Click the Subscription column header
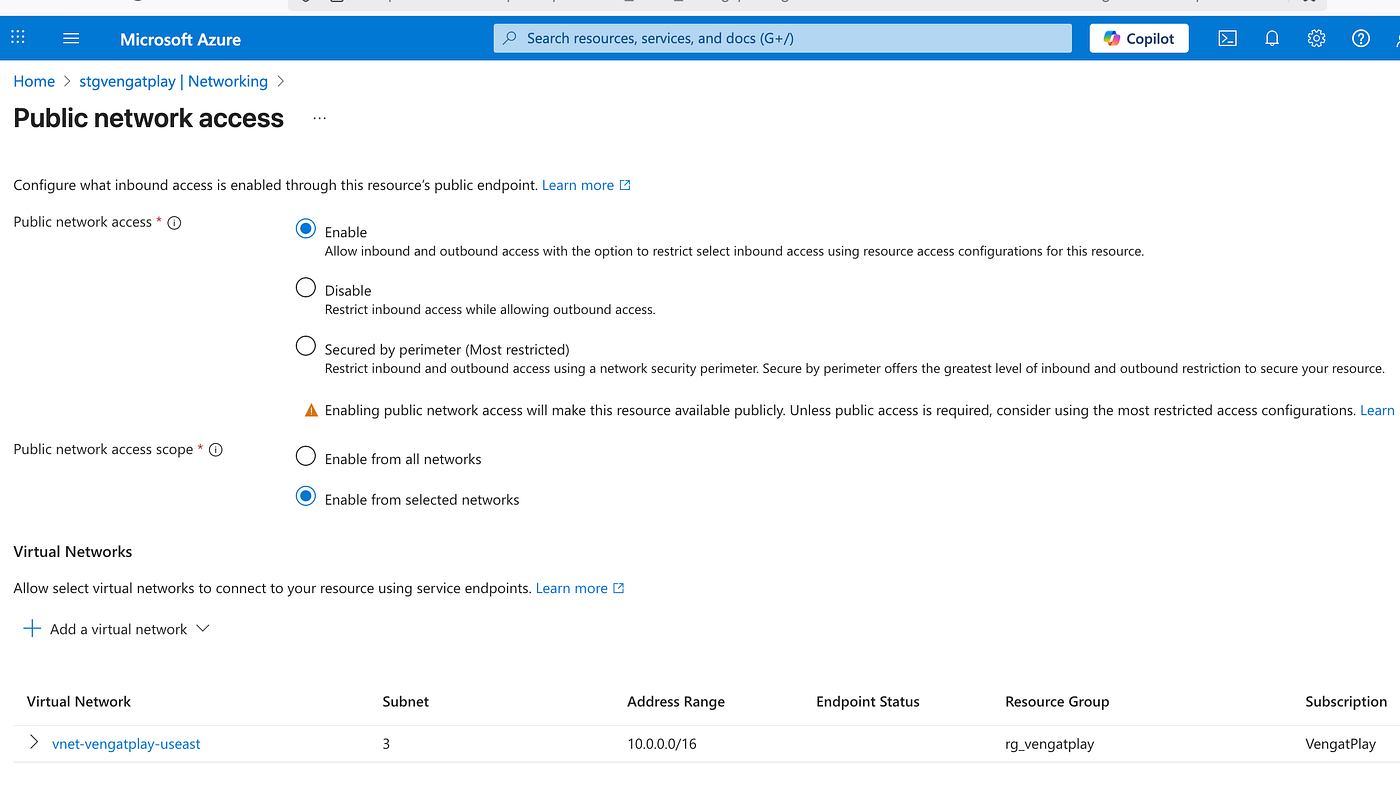Screen dimensions: 1400x787 click(1346, 701)
